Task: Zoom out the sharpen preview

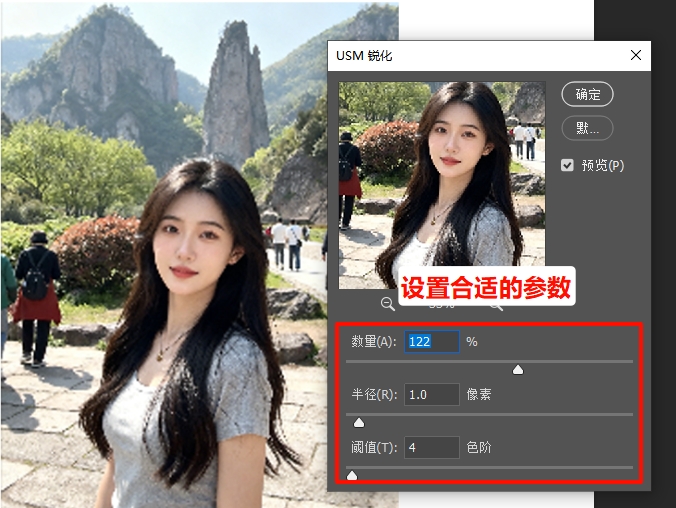Action: 387,304
